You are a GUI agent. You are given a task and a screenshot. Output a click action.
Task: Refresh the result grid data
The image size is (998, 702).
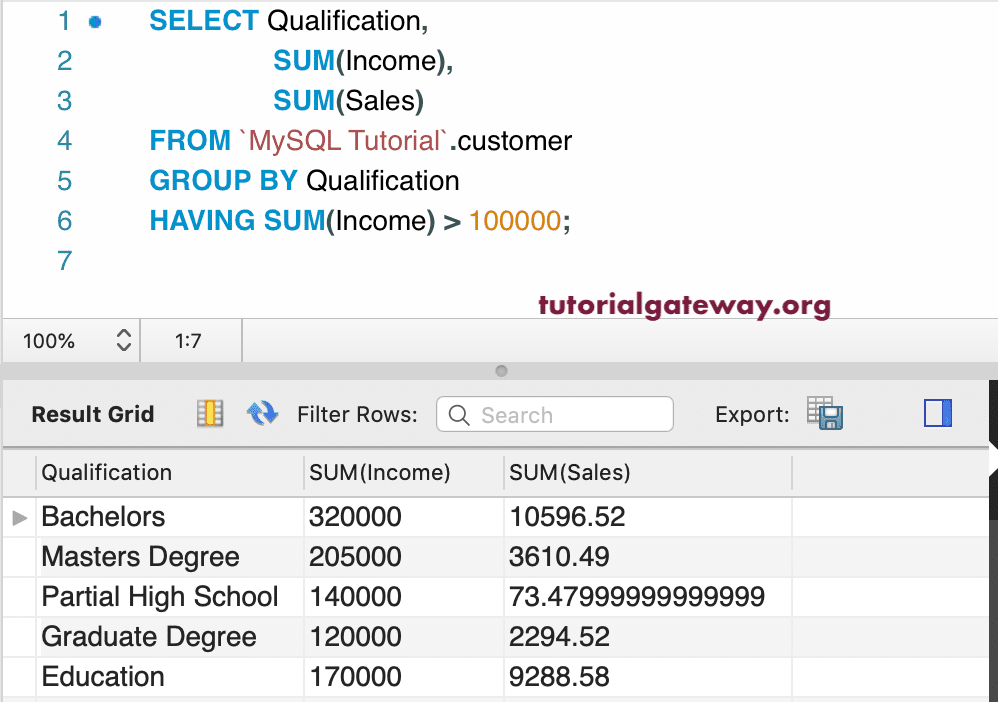point(262,414)
